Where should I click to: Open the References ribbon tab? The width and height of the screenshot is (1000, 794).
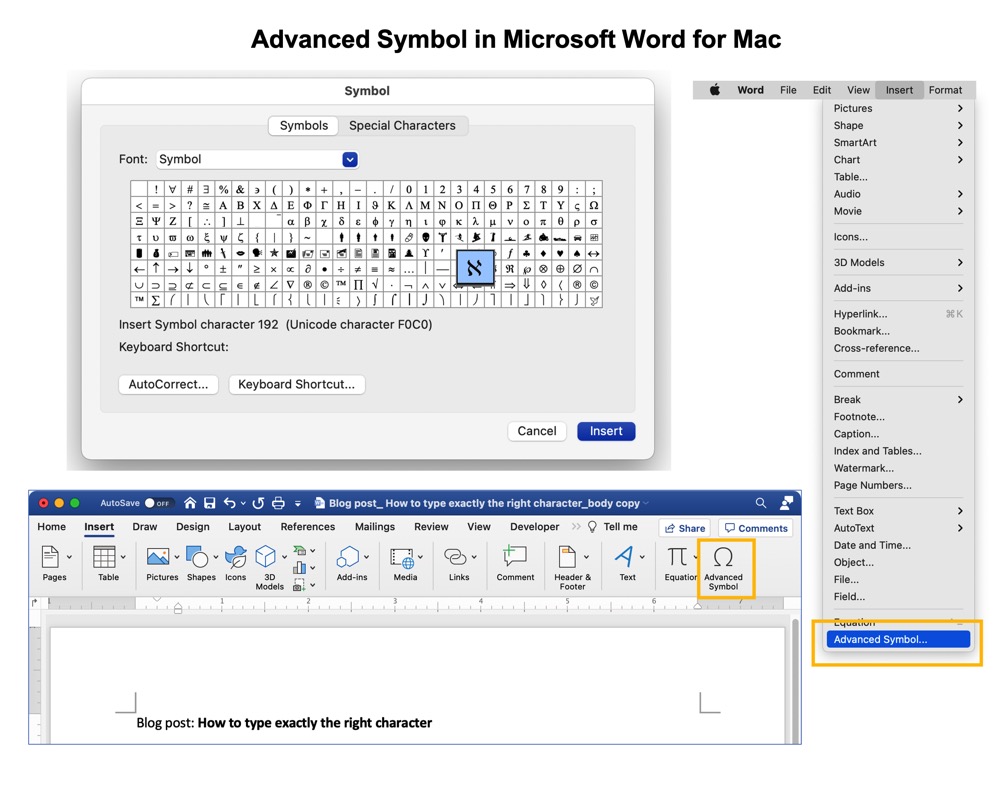click(307, 527)
